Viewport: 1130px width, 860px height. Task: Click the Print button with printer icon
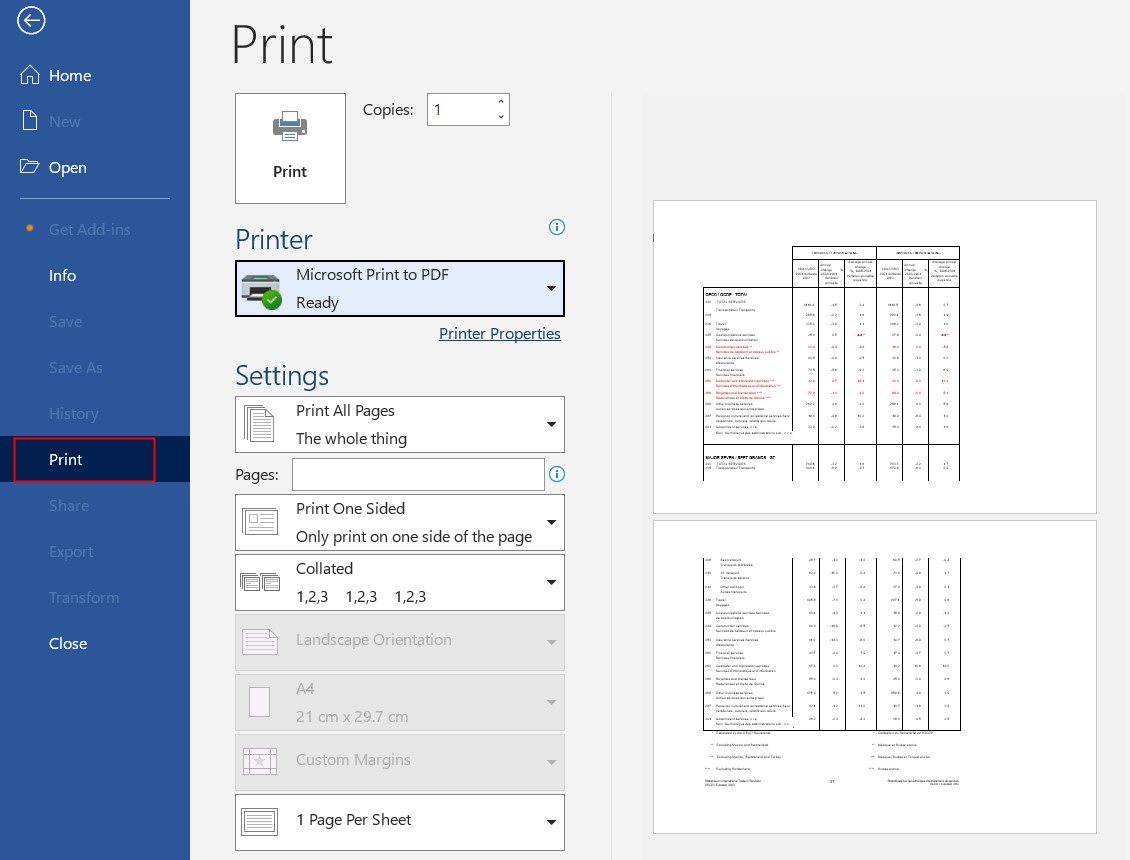(x=290, y=146)
